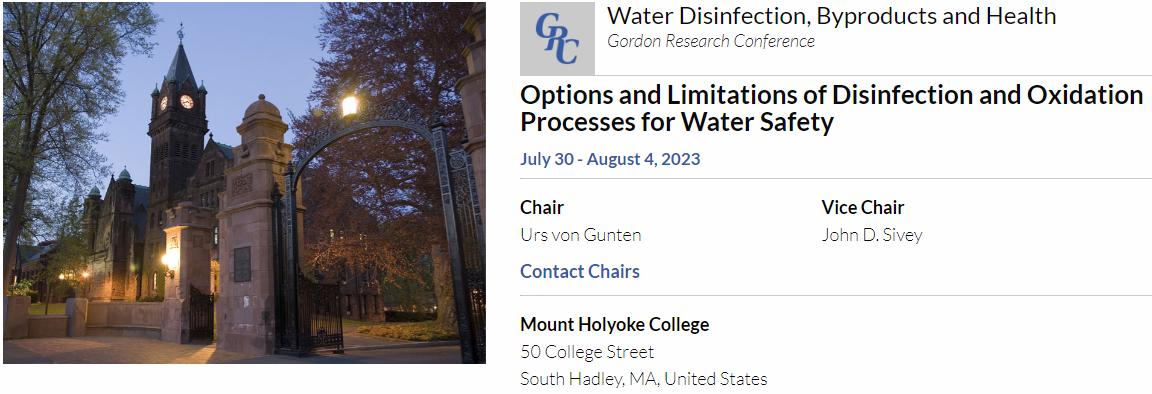Open the Contact Chairs link
Image resolution: width=1152 pixels, height=394 pixels.
(x=580, y=271)
